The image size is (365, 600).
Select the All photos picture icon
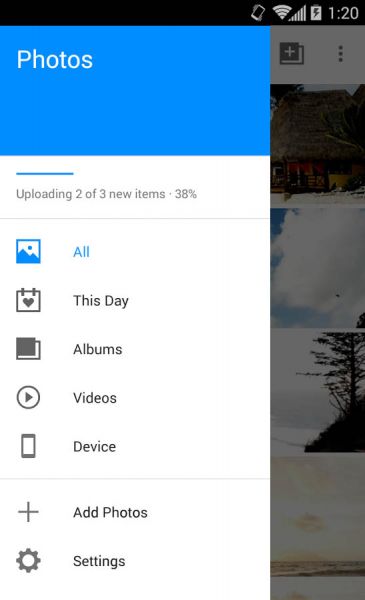pyautogui.click(x=28, y=251)
